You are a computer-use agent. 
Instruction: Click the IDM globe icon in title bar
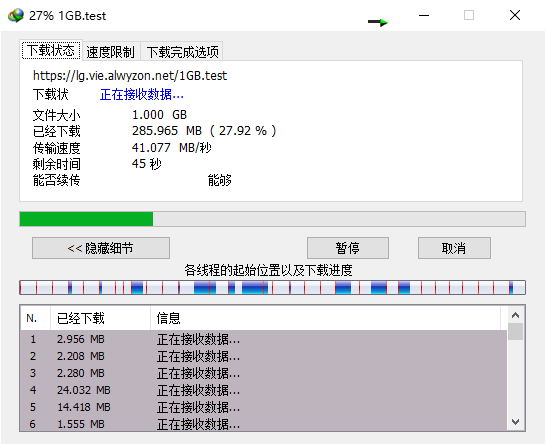(16, 16)
